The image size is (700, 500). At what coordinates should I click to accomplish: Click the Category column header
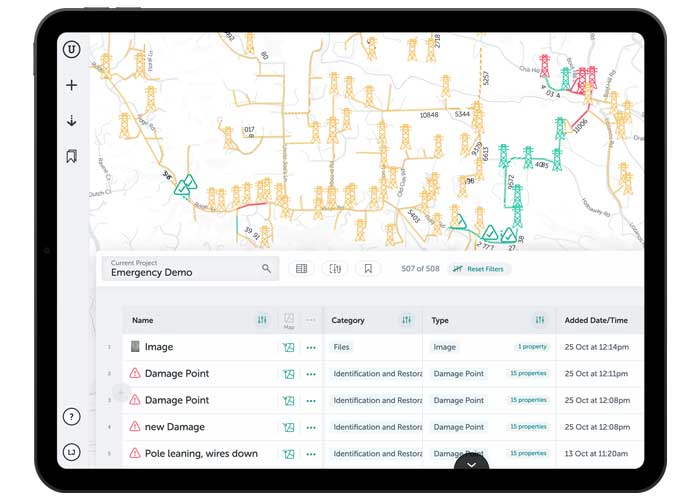[x=348, y=320]
